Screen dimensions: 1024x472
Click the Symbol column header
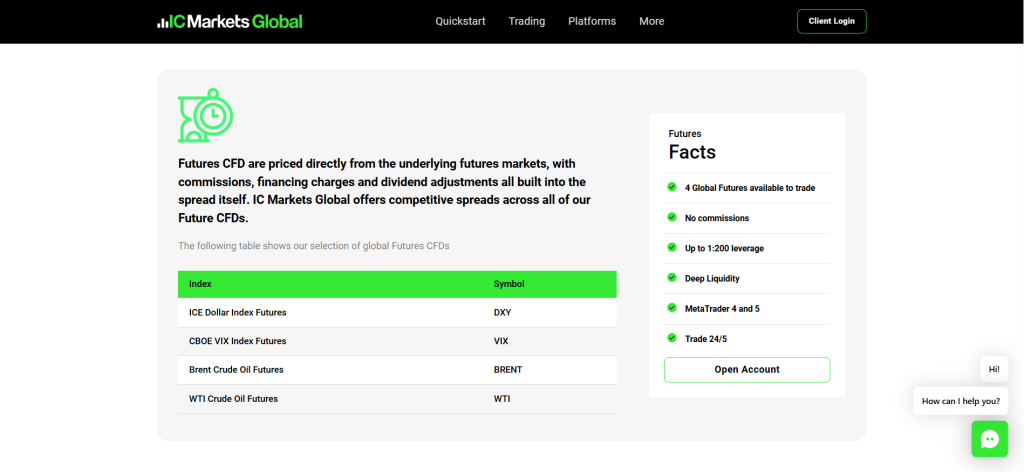tap(509, 284)
